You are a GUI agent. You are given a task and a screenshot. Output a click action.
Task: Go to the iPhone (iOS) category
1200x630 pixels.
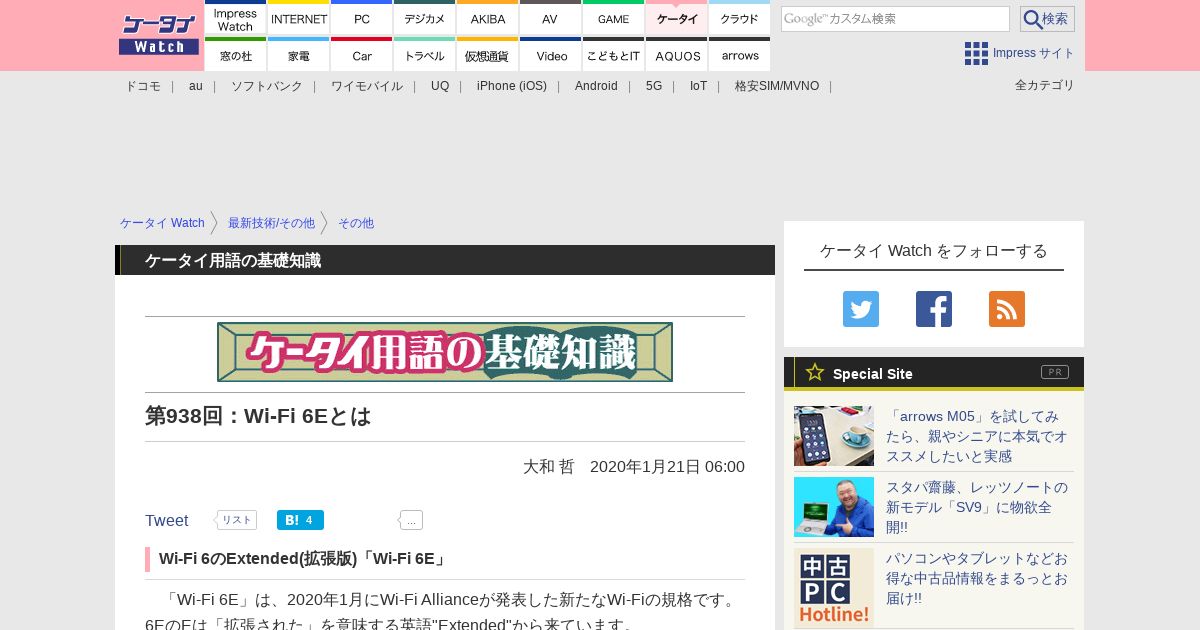click(512, 86)
